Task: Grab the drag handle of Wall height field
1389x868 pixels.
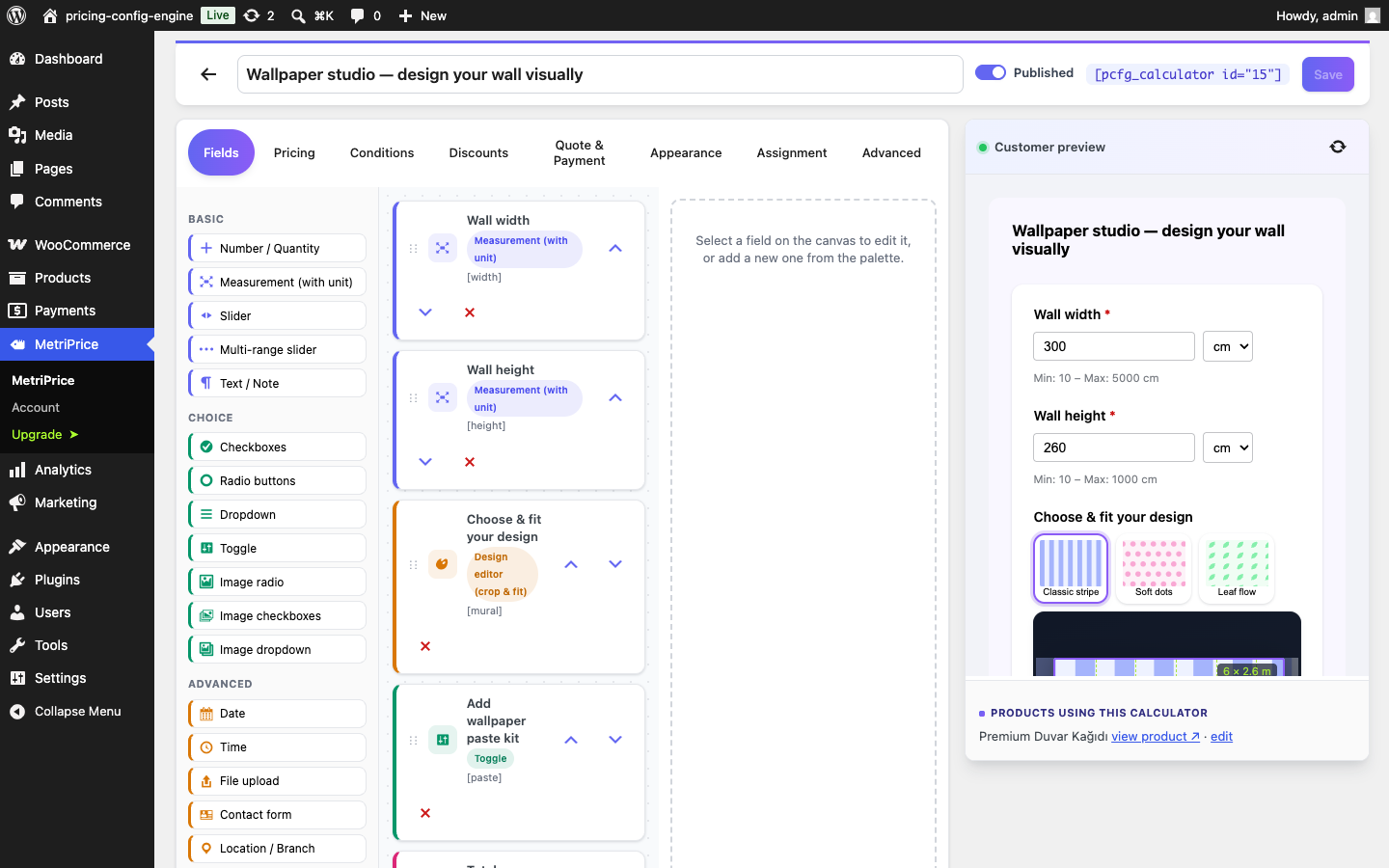Action: 414,397
